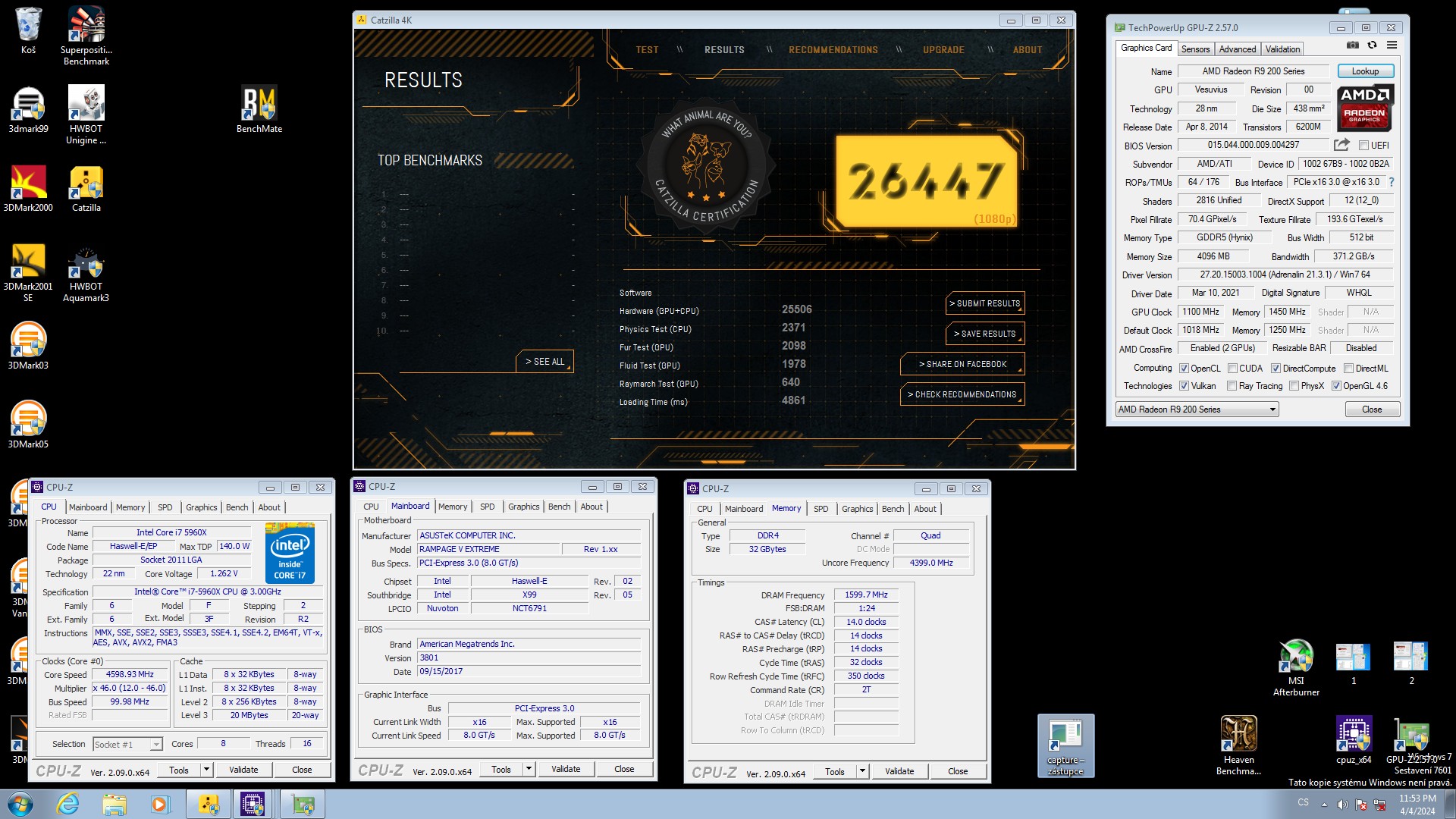This screenshot has height=819, width=1456.
Task: Show hidden system tray icons arrow
Action: point(1324,805)
